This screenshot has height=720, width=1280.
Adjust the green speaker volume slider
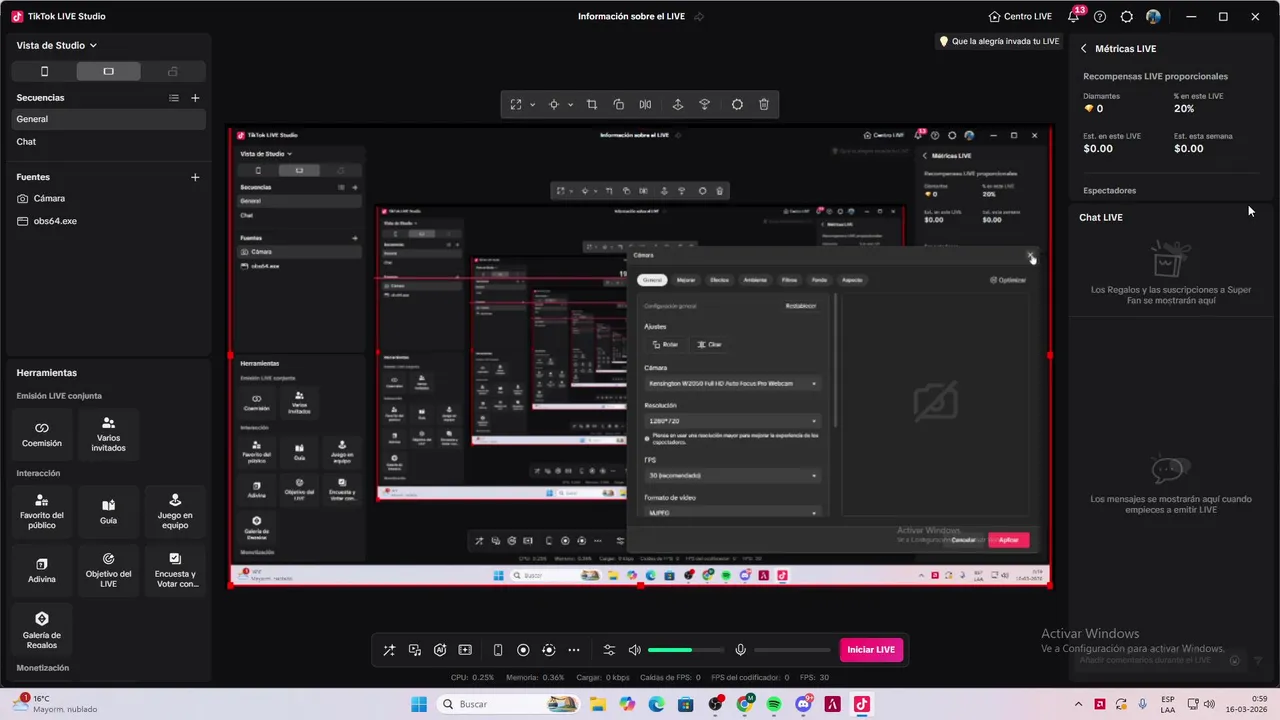pos(686,650)
